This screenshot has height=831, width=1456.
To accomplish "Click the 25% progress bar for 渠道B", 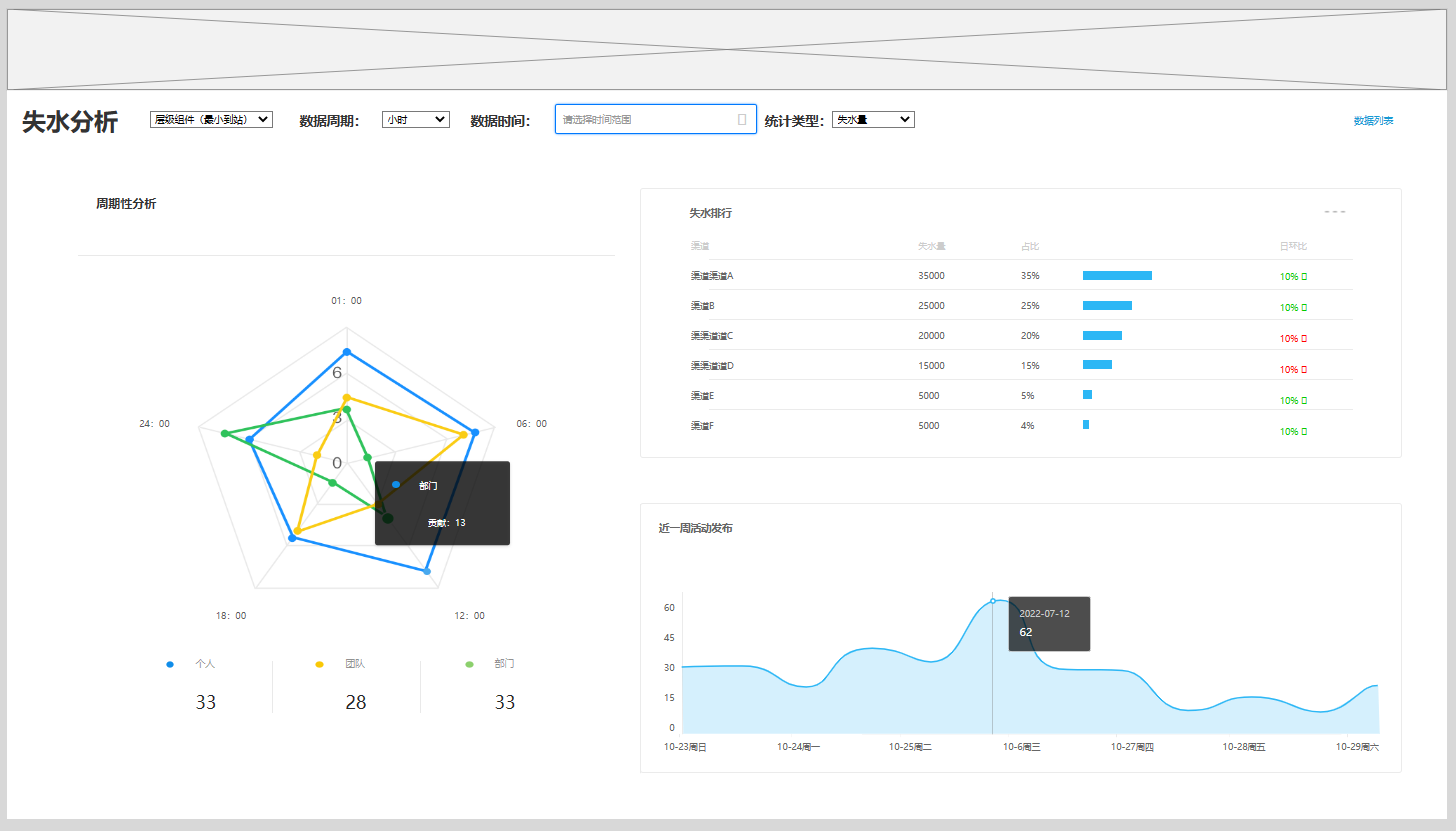I will 1107,305.
